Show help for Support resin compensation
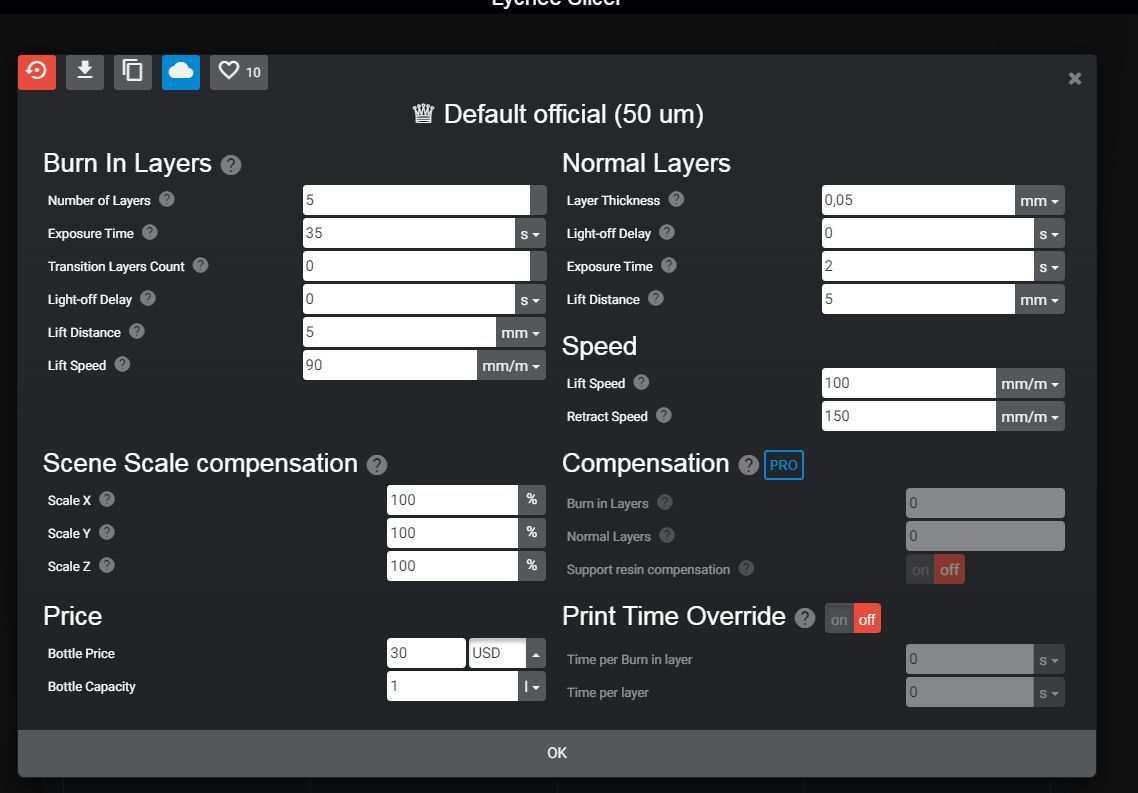This screenshot has height=793, width=1138. click(746, 568)
